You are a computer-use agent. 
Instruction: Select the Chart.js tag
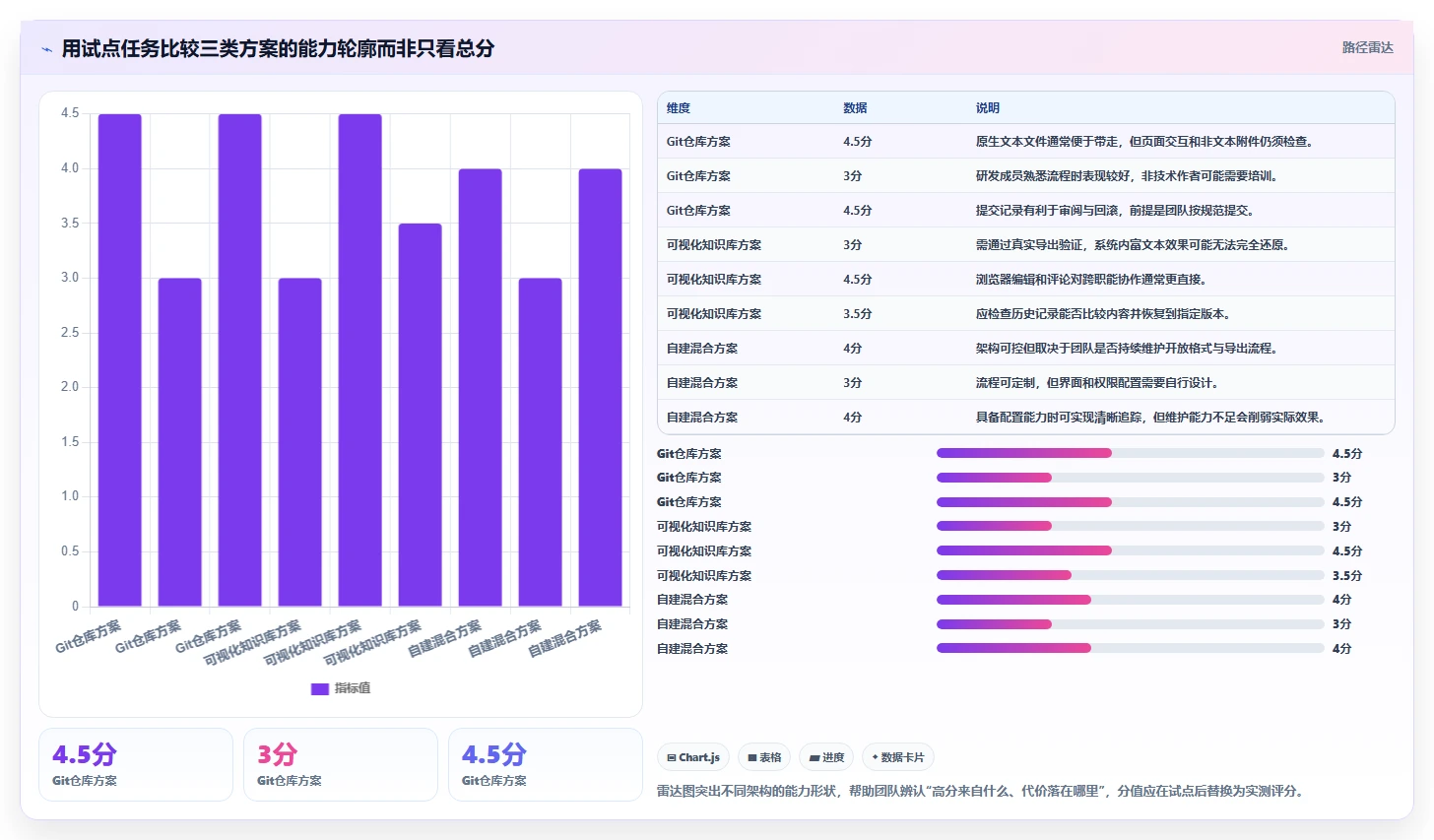tap(693, 757)
